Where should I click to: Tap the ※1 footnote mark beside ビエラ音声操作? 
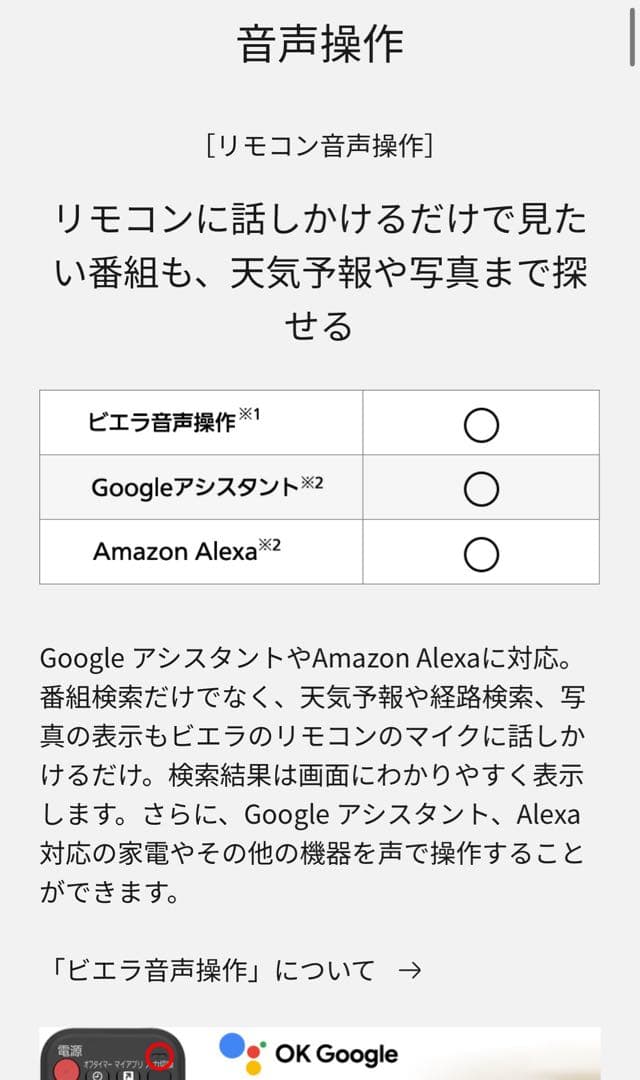click(x=249, y=414)
